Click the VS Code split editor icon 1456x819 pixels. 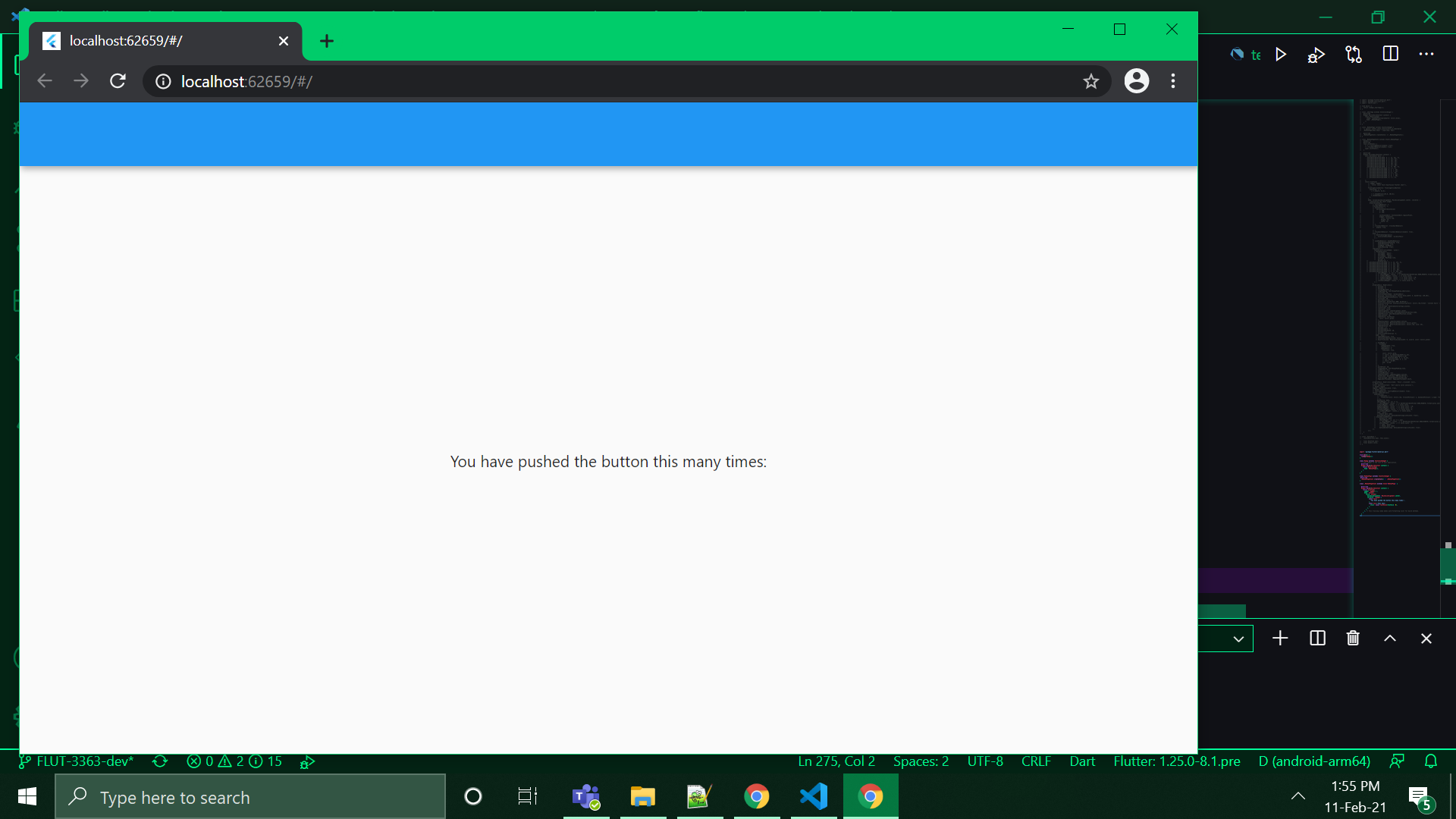coord(1390,54)
